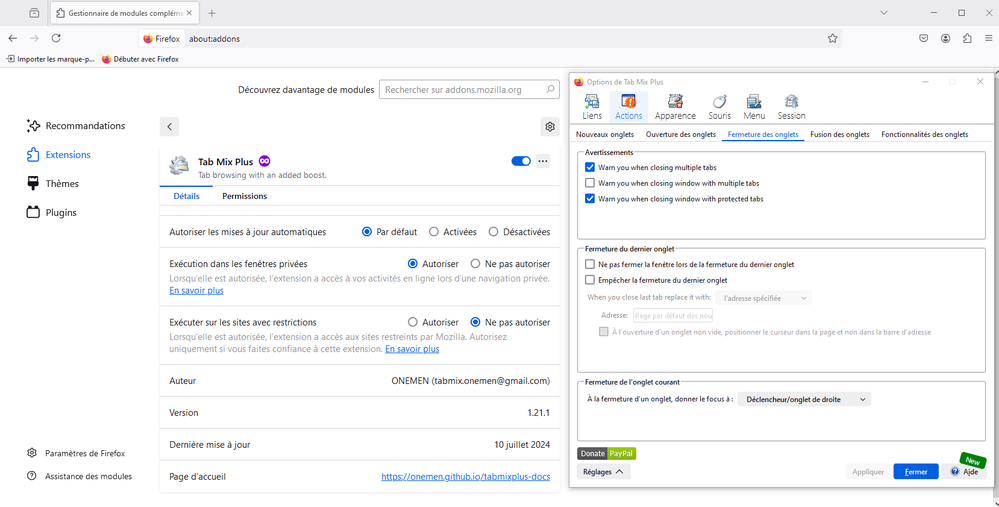Uncheck Warn you when closing multiple tabs
Viewport: 999px width, 507px height.
(x=590, y=168)
